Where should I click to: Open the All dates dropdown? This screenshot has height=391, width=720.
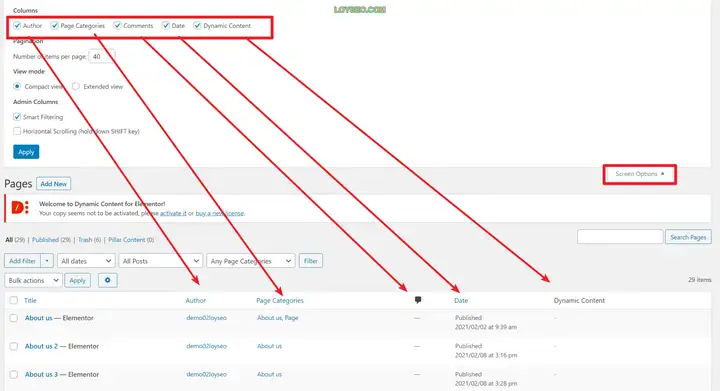(86, 261)
